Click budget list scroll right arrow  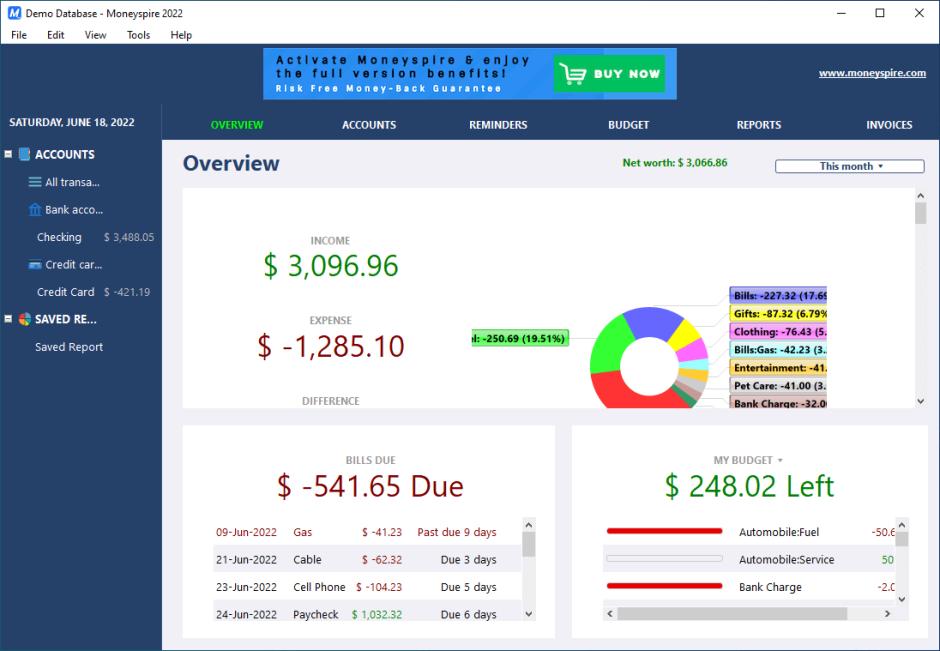888,614
